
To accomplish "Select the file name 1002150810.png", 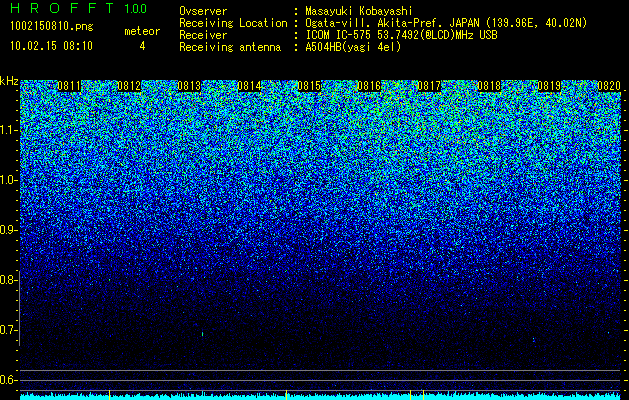I will coord(51,27).
